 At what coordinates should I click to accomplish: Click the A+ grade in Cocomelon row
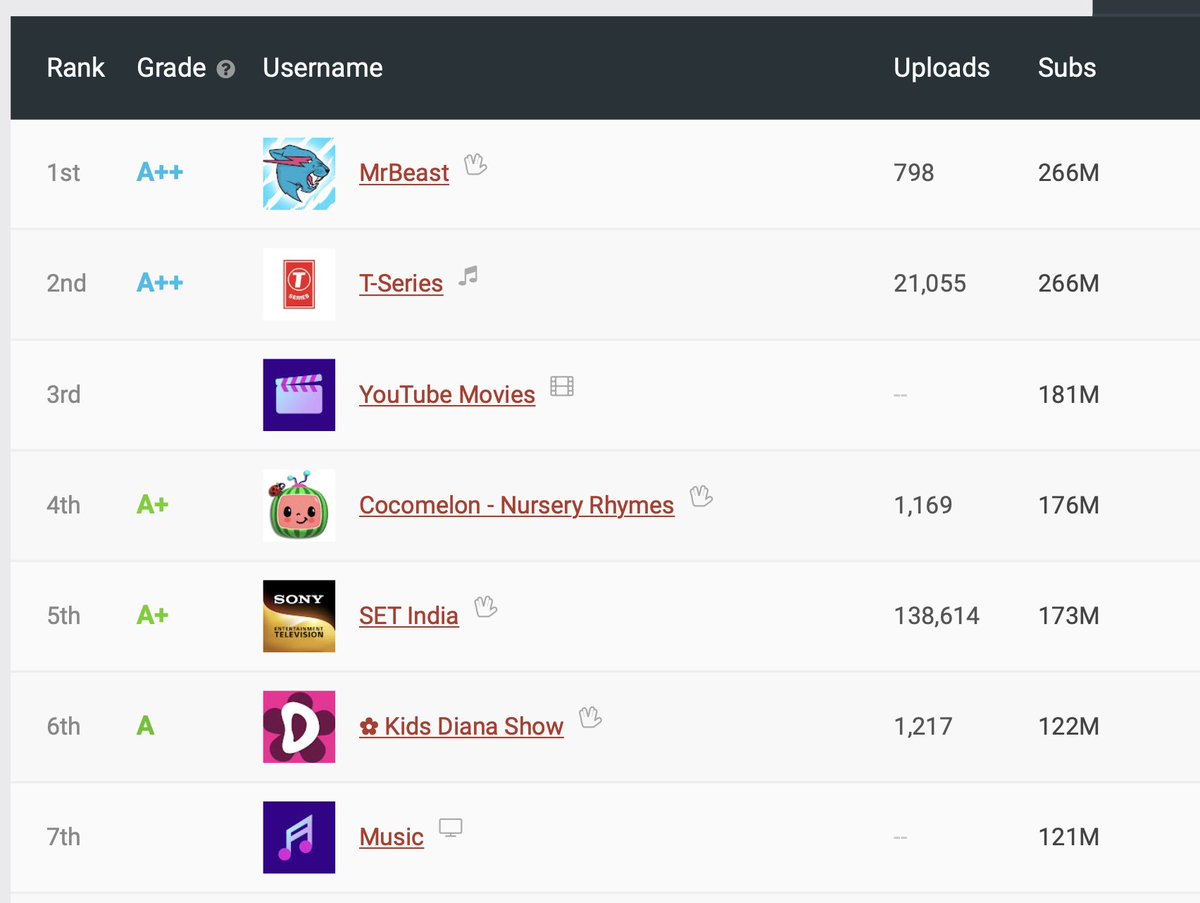pos(152,505)
